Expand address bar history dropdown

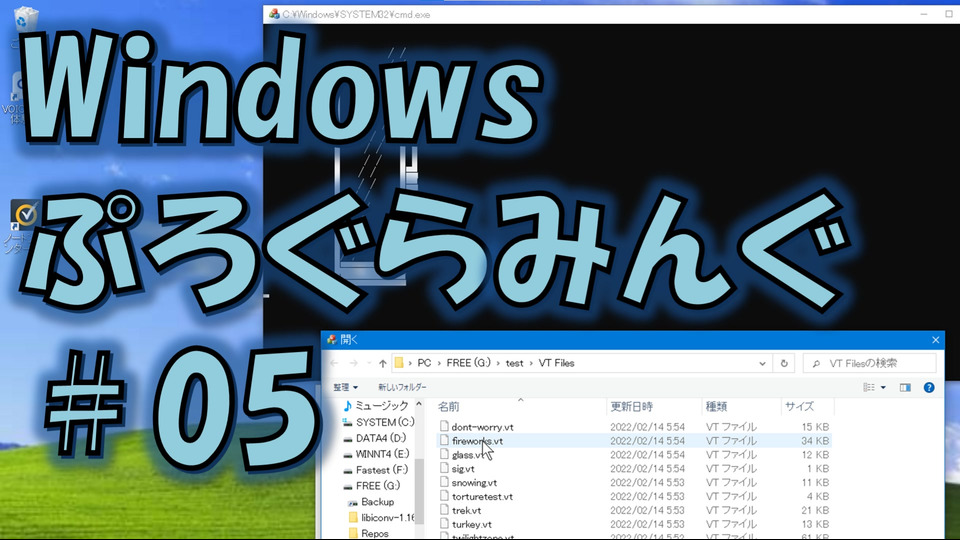(762, 364)
